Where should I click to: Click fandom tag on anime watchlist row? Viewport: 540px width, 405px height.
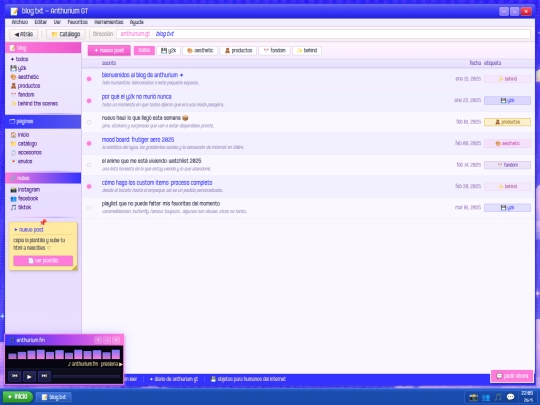[x=507, y=165]
